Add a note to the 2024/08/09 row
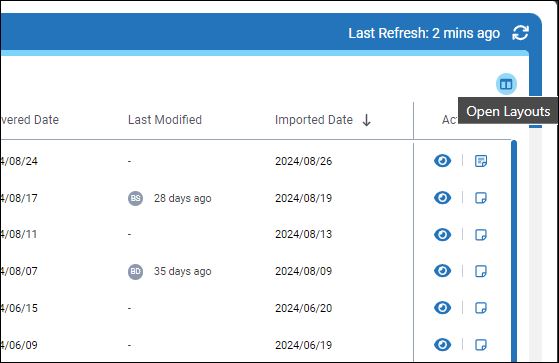559x363 pixels. [481, 271]
